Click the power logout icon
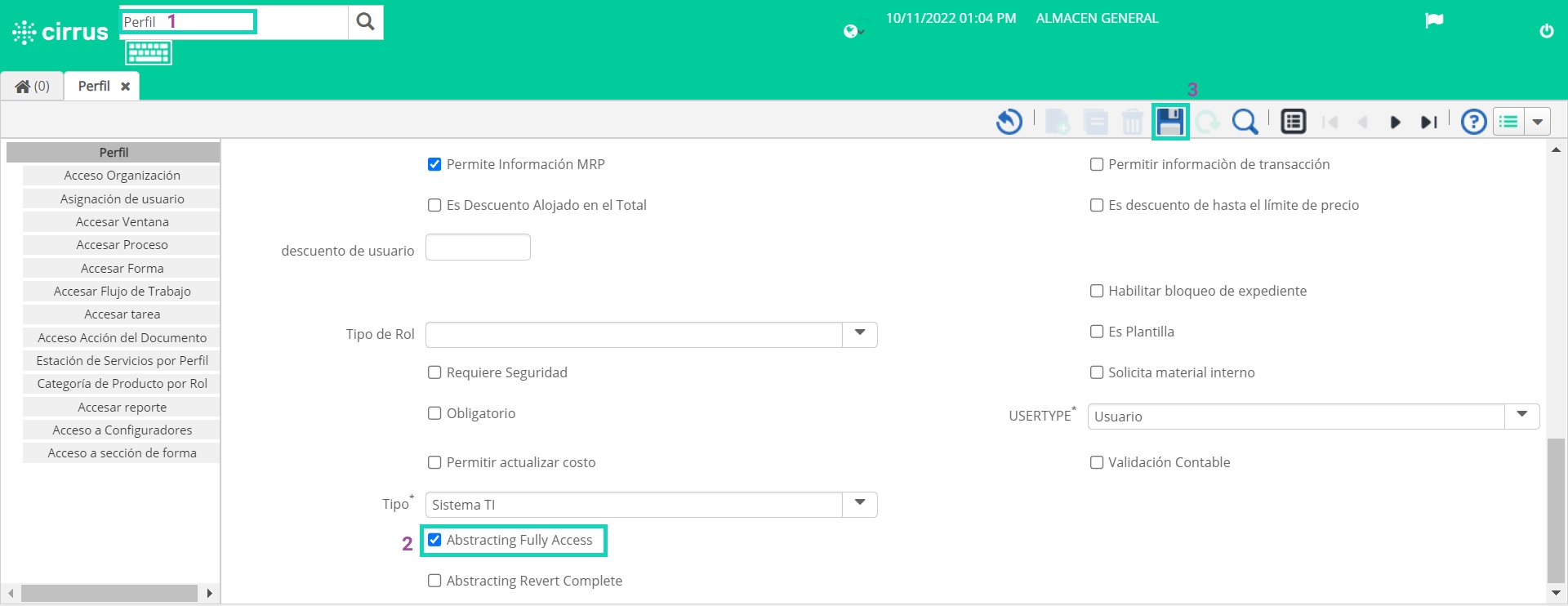 click(x=1546, y=31)
